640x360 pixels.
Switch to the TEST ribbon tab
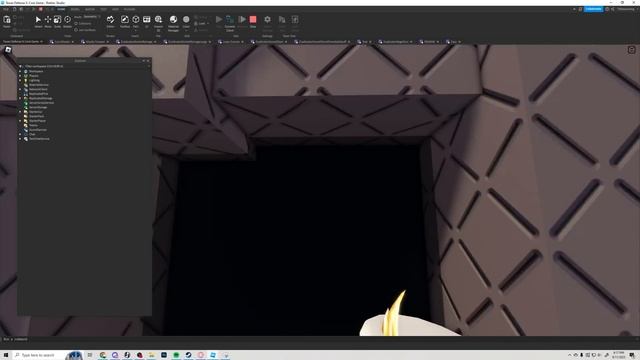coord(103,9)
